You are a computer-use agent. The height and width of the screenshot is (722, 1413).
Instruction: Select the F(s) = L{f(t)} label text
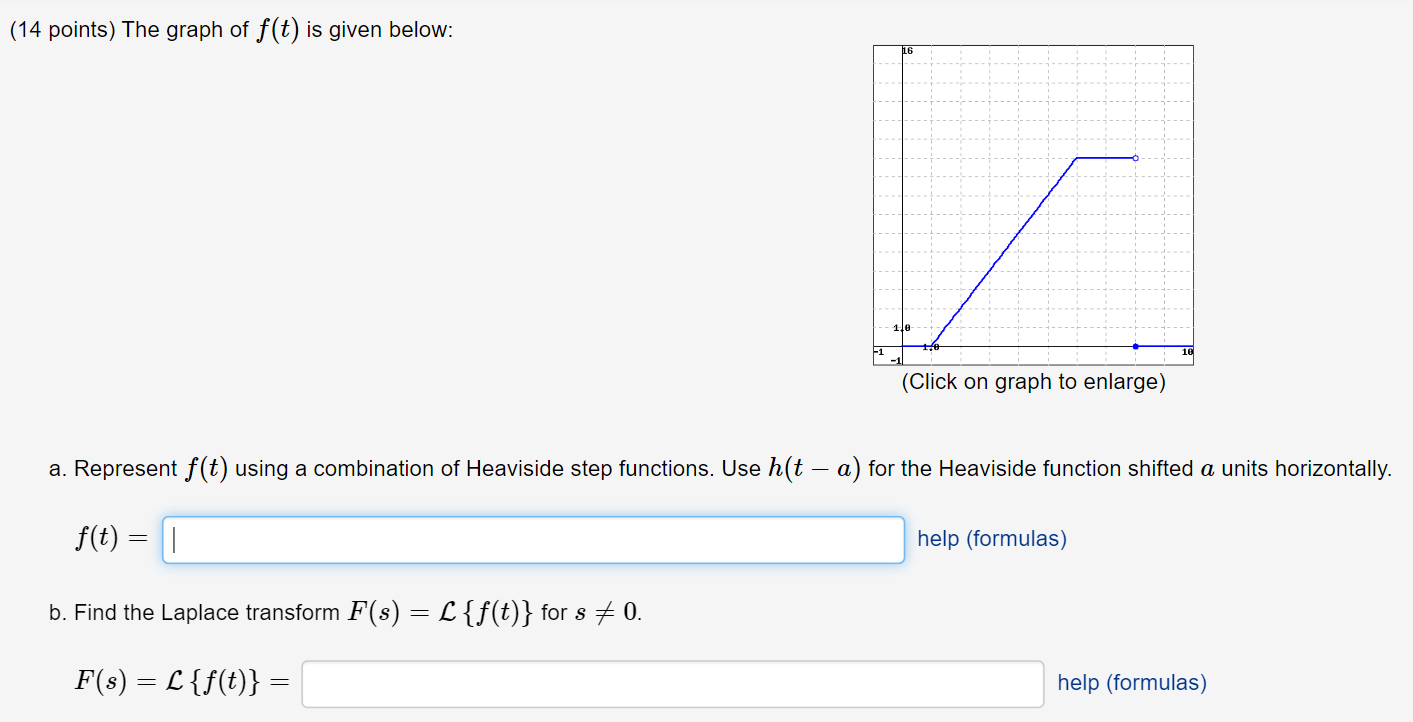(180, 683)
